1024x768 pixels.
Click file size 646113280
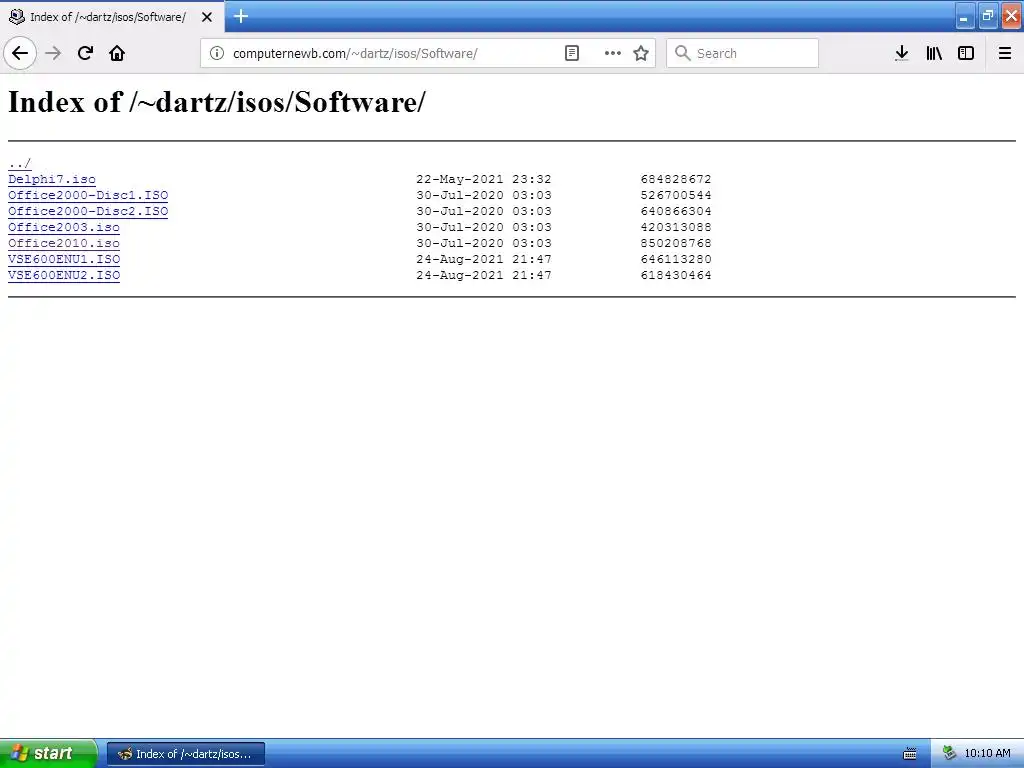pyautogui.click(x=676, y=259)
